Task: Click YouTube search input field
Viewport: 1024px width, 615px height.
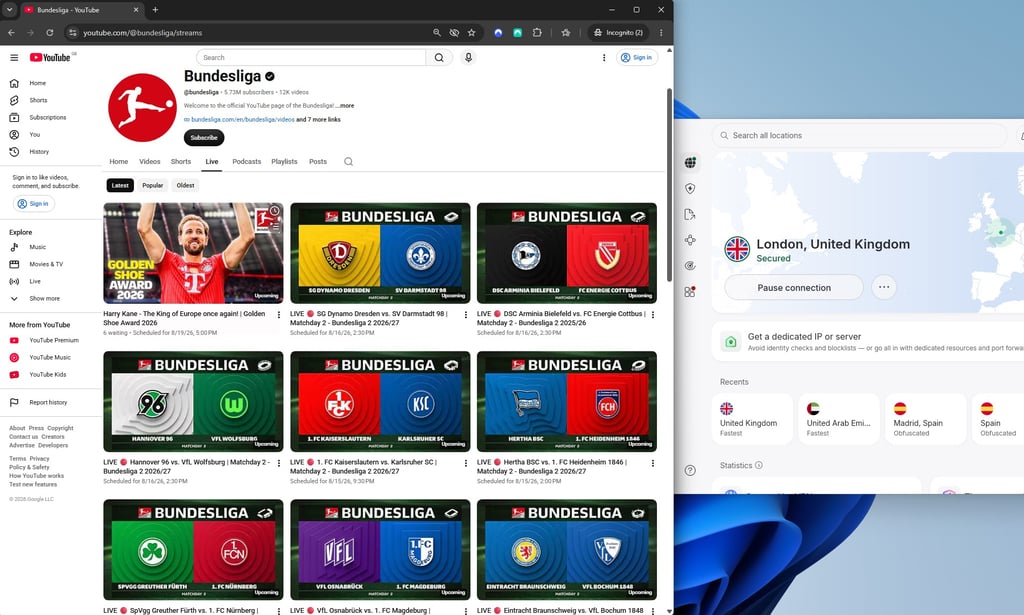Action: [x=311, y=57]
